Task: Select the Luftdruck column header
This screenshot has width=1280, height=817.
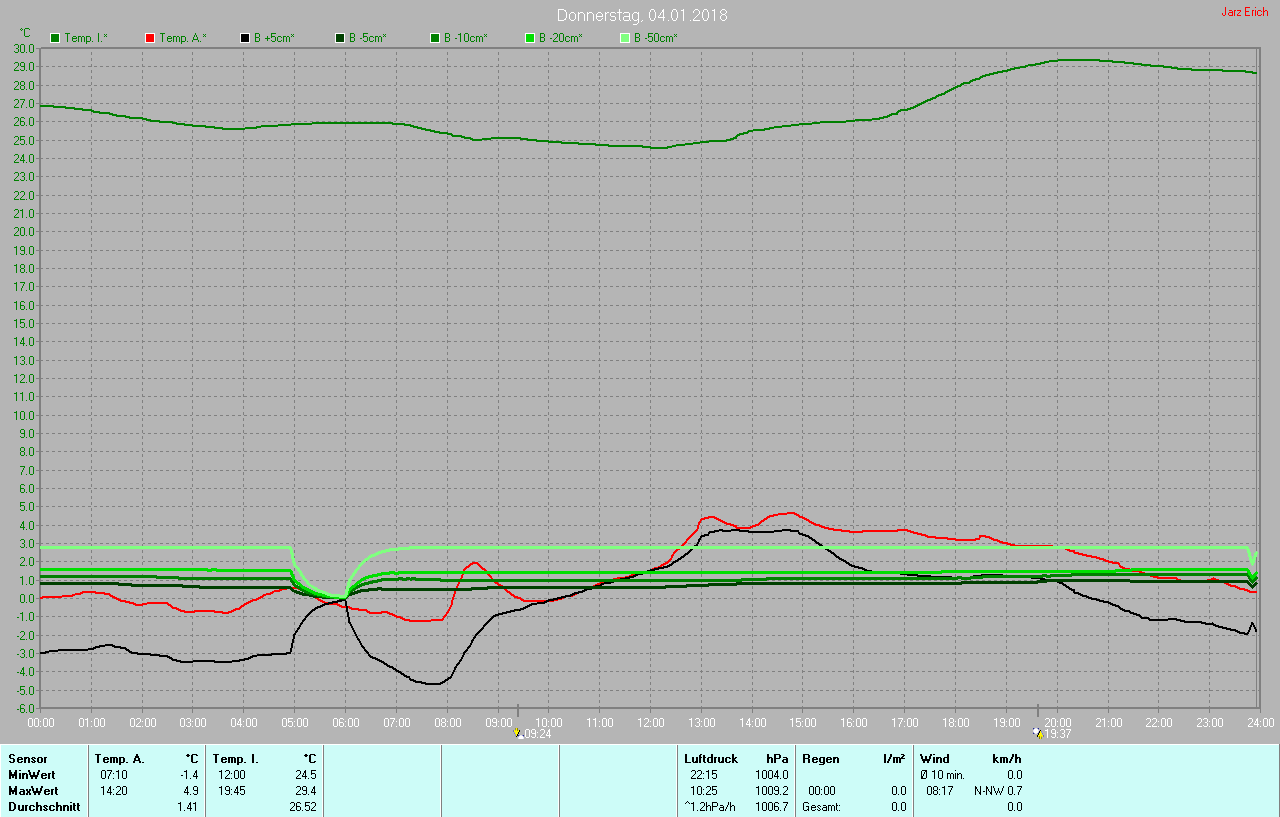Action: [710, 759]
